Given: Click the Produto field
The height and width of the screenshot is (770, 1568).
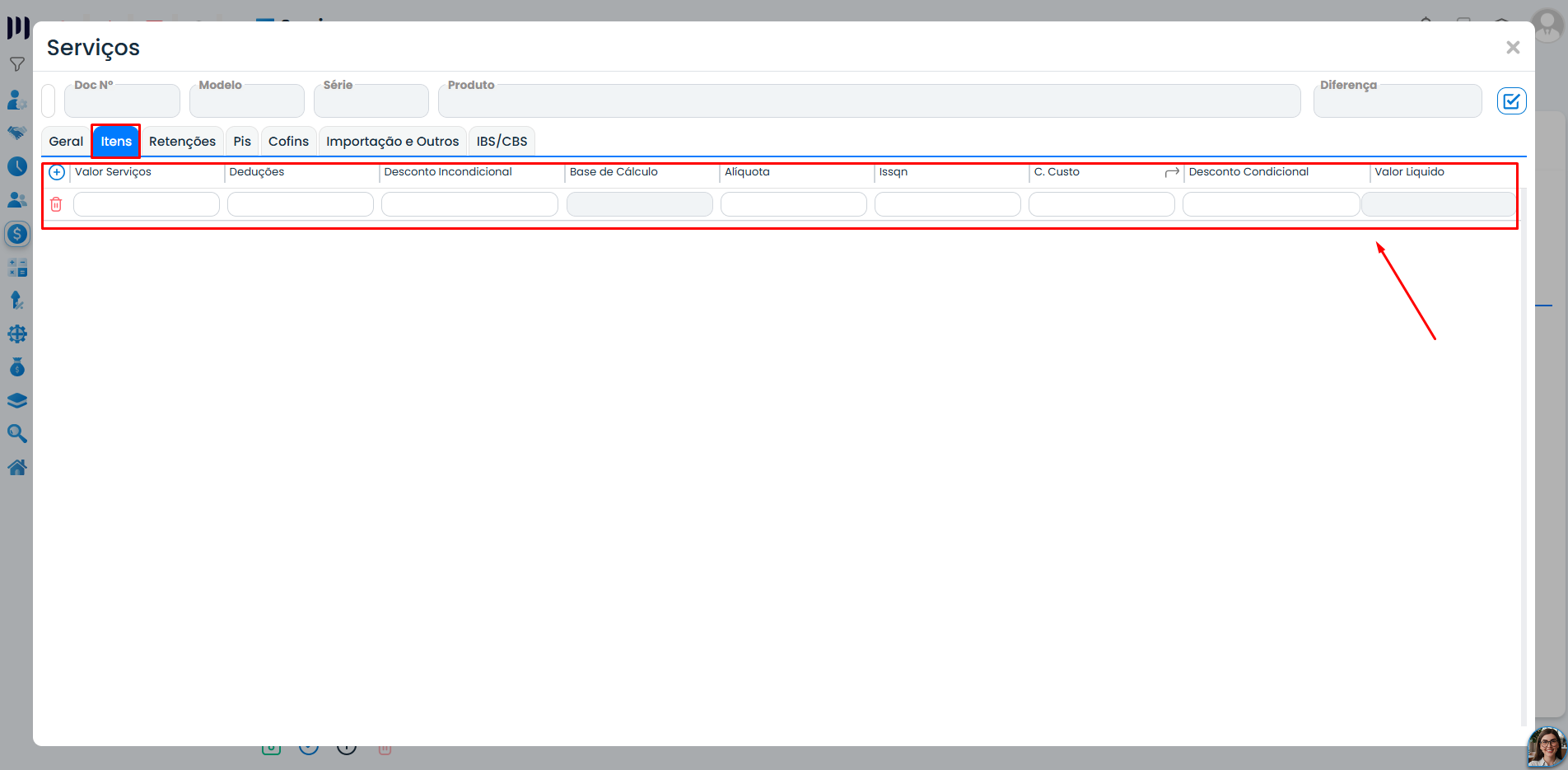Looking at the screenshot, I should [x=870, y=100].
